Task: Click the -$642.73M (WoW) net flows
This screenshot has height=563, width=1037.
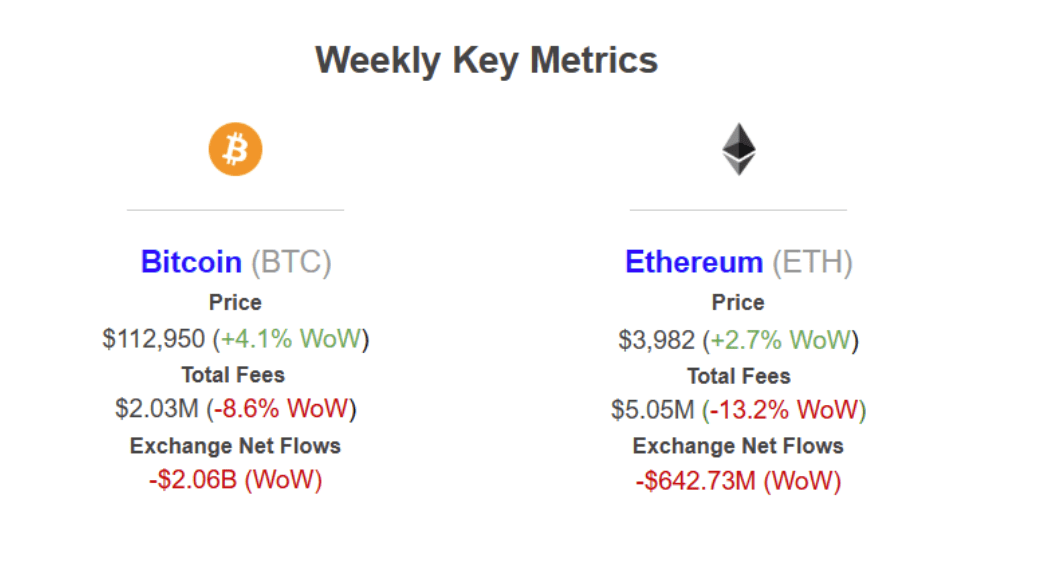Action: tap(738, 481)
